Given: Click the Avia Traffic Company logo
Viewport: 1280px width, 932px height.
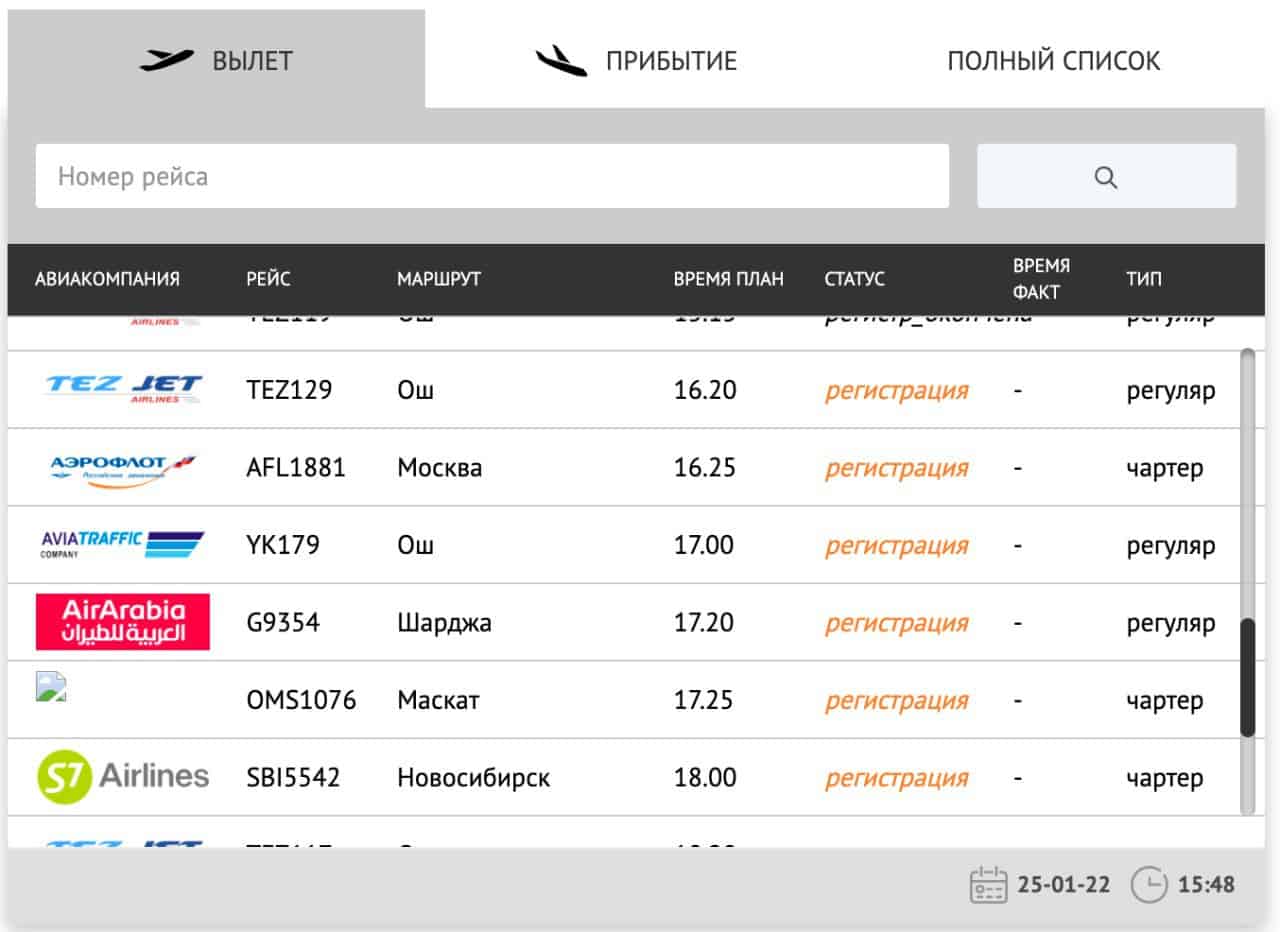Looking at the screenshot, I should 122,545.
